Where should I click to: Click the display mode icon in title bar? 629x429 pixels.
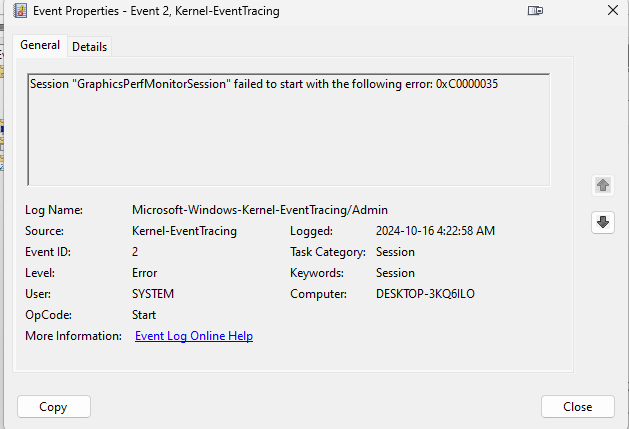535,11
